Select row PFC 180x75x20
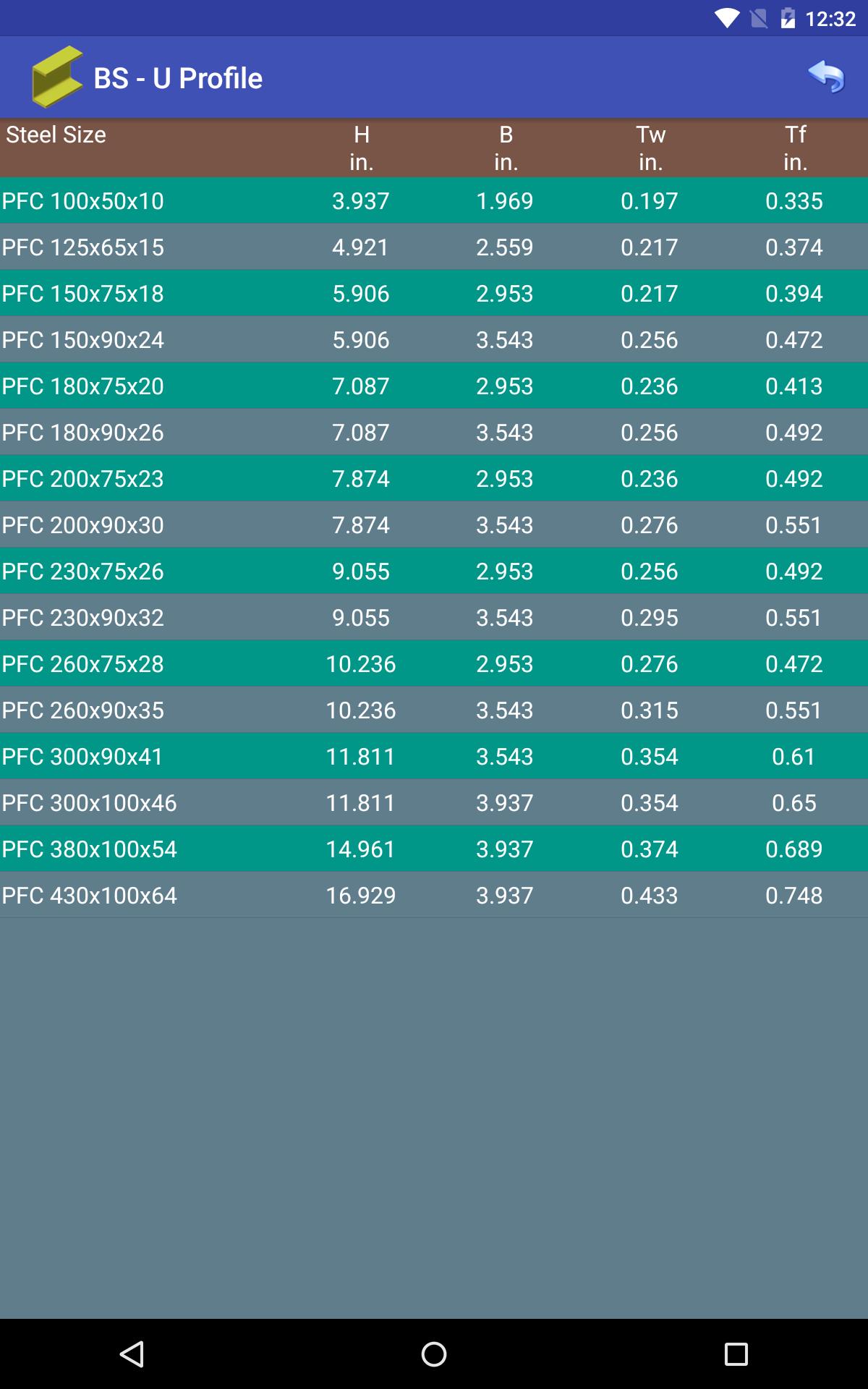 pos(434,386)
